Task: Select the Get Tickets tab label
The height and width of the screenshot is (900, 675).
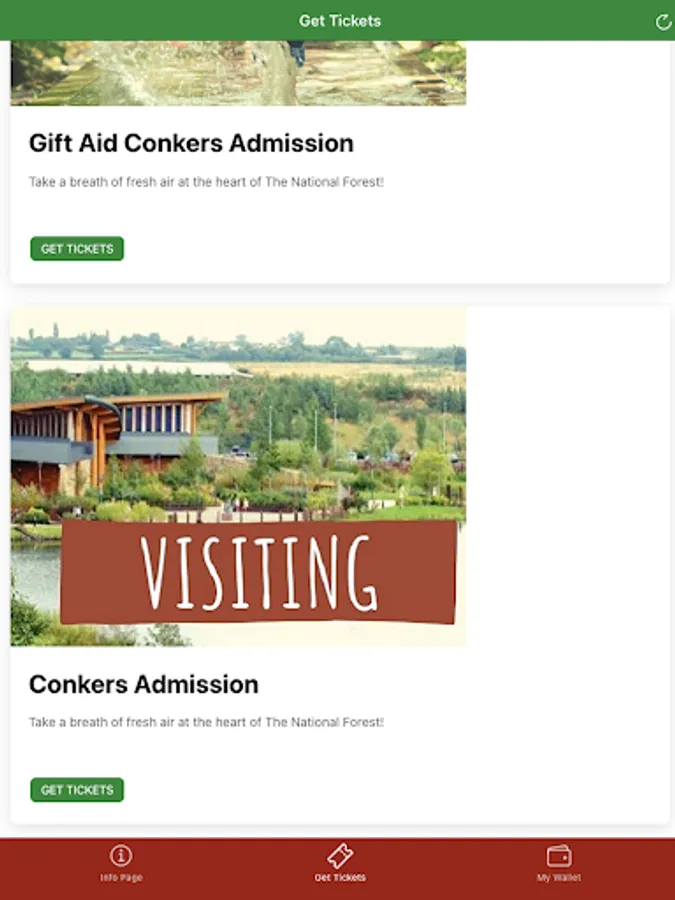Action: click(x=340, y=878)
